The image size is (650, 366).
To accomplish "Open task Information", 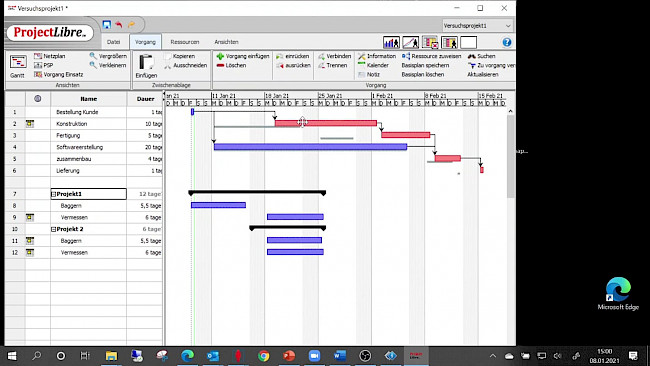I will click(377, 56).
